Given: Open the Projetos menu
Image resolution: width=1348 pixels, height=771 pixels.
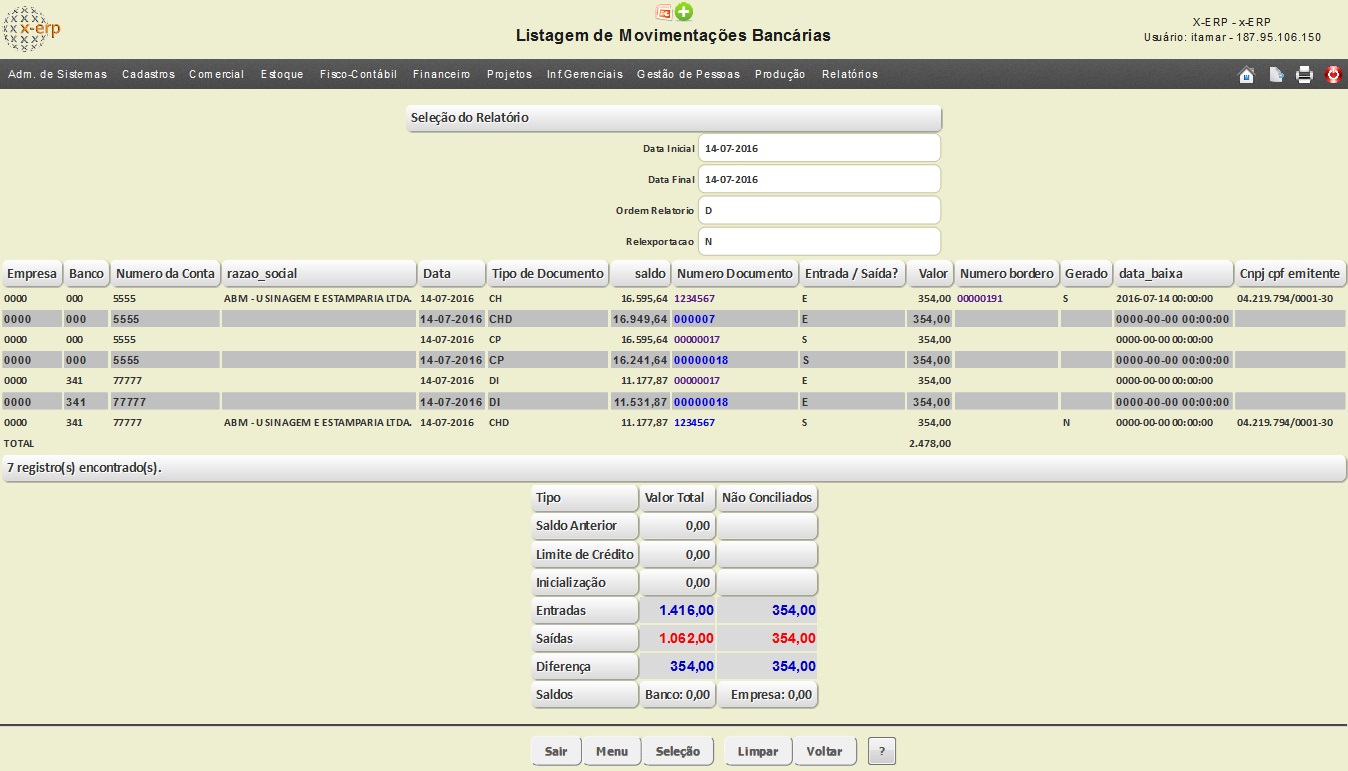Looking at the screenshot, I should (x=509, y=74).
